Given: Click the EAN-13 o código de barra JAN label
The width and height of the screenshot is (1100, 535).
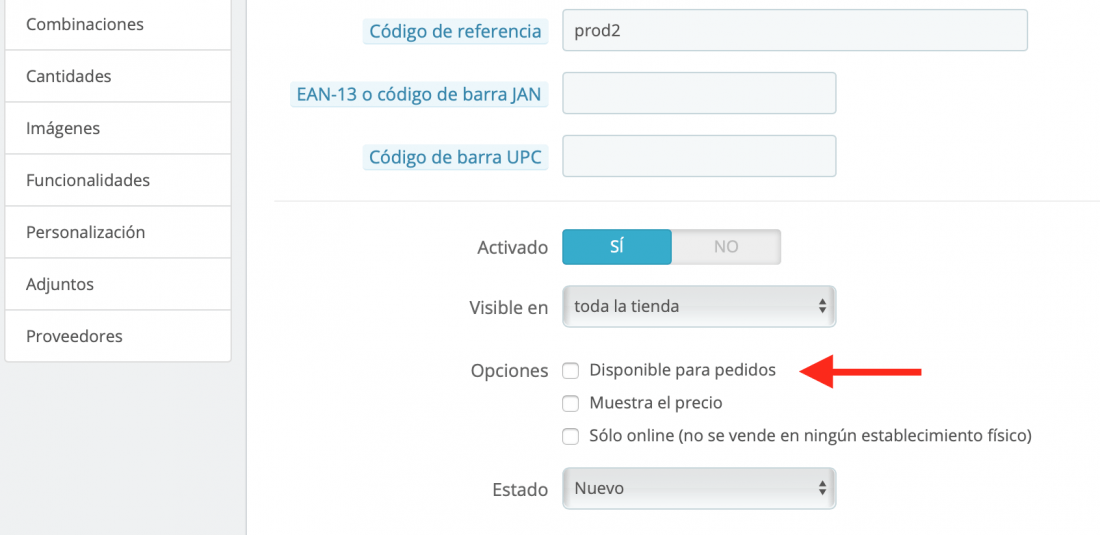Looking at the screenshot, I should coord(420,95).
